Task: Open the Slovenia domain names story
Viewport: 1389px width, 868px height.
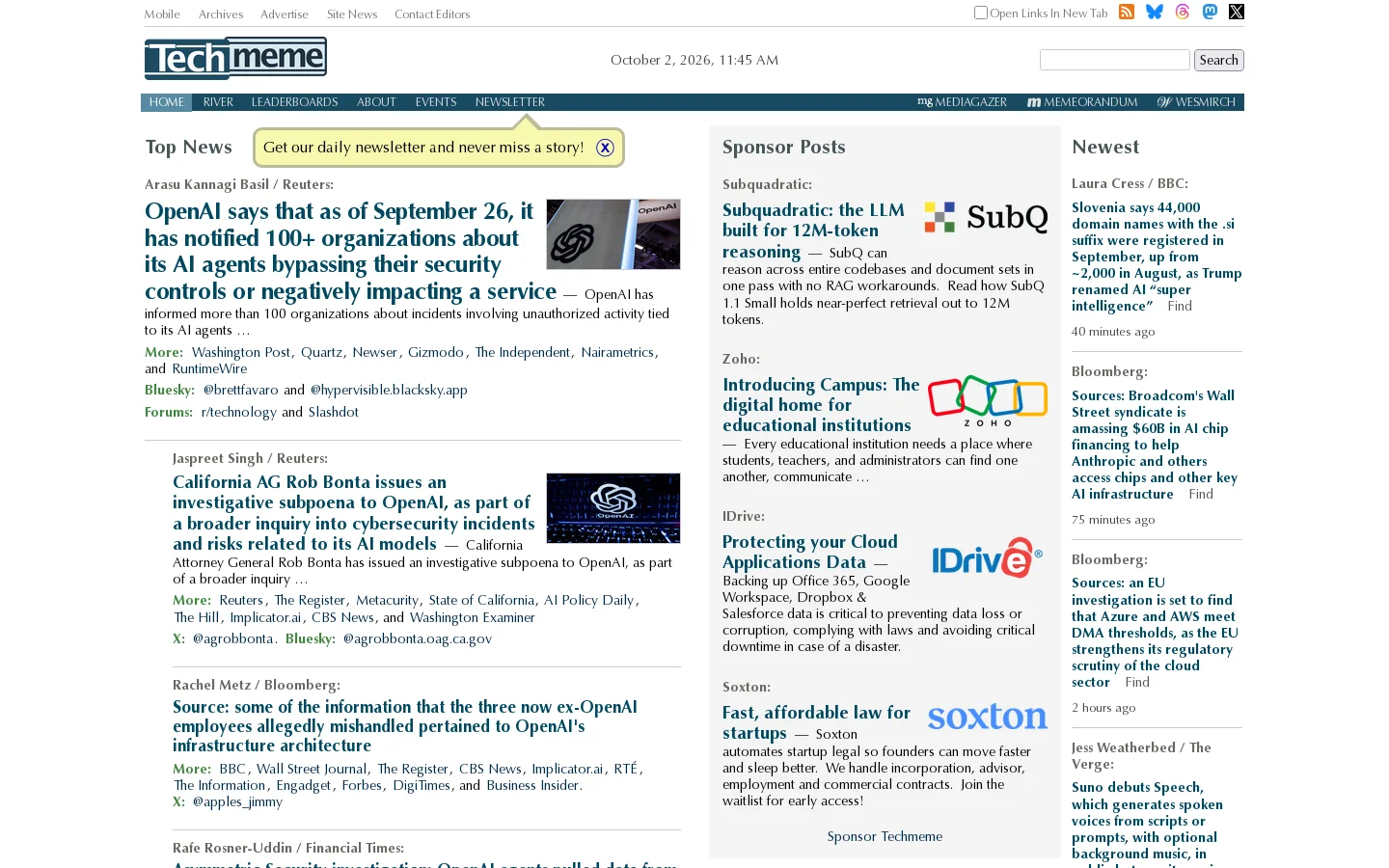Action: 1157,257
